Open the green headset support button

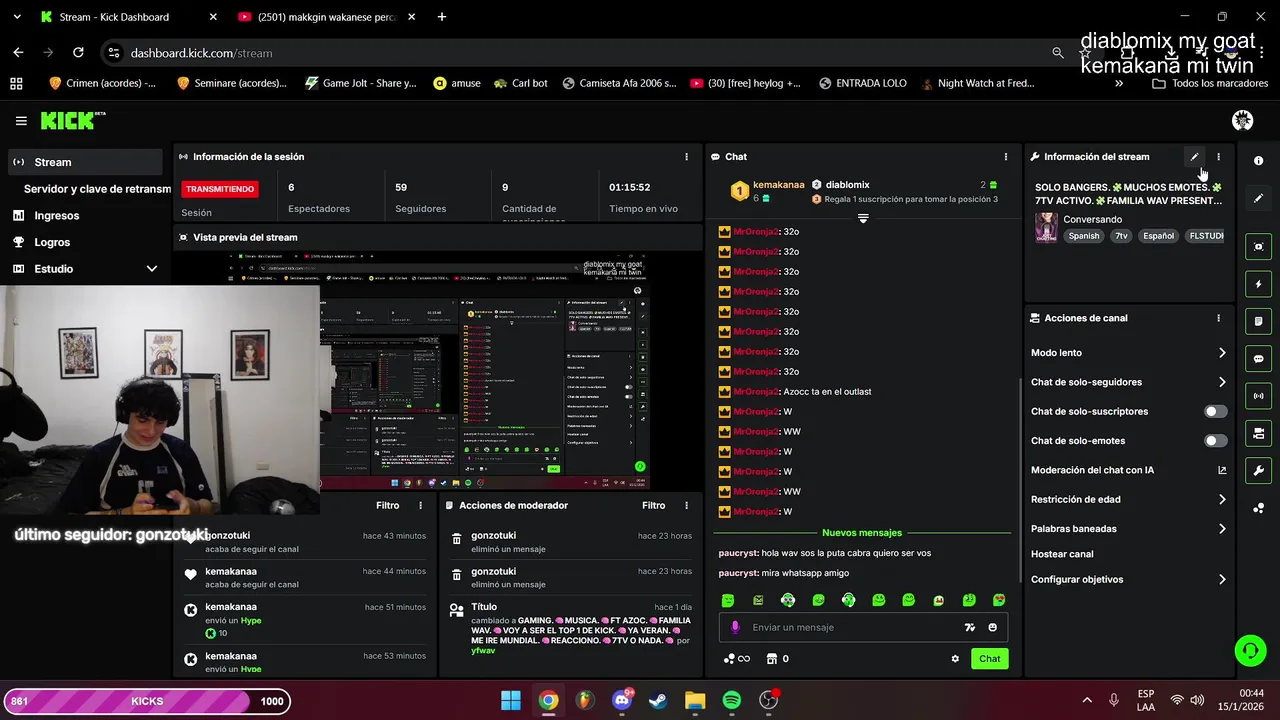pos(1250,651)
